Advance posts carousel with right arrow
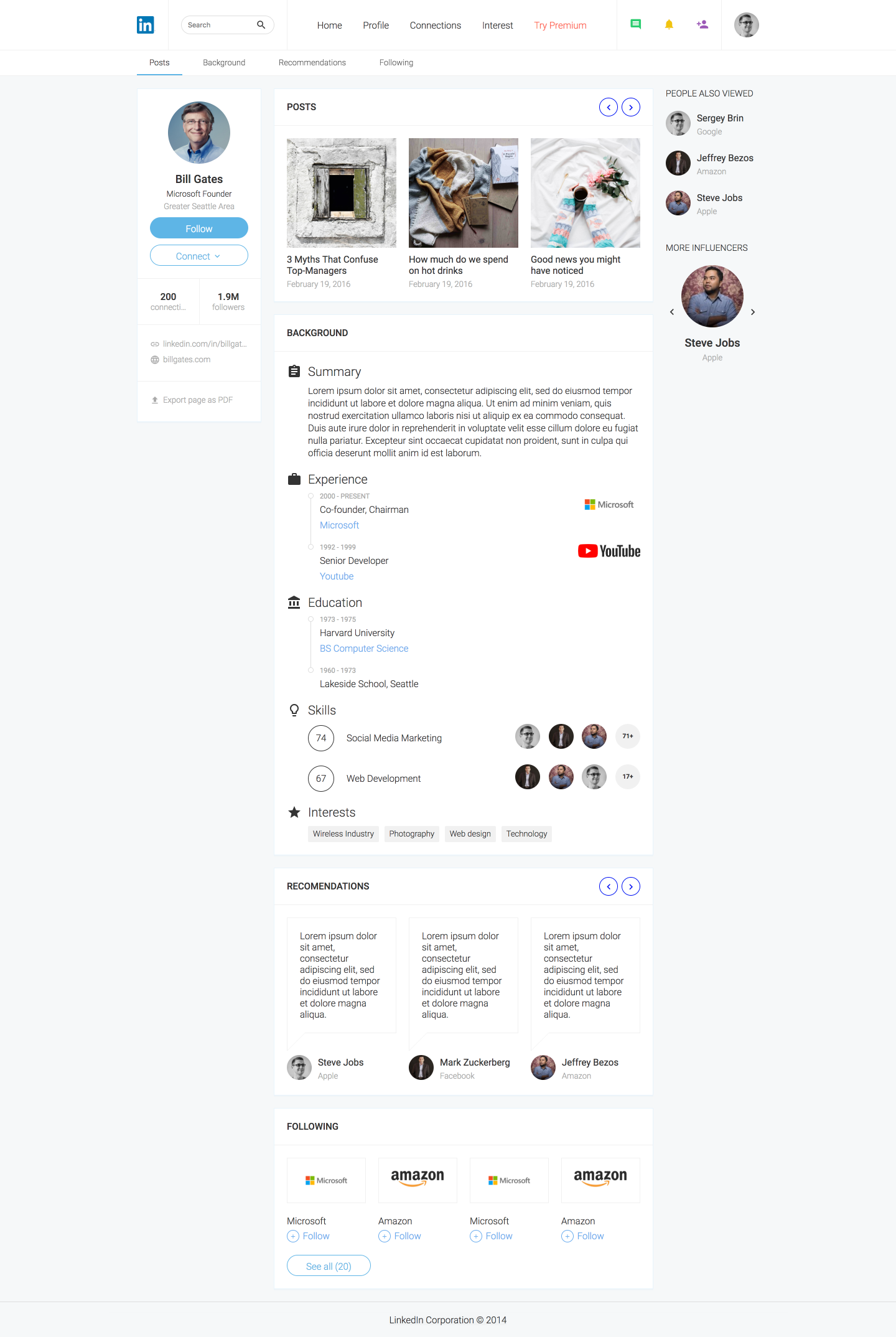Viewport: 896px width, 1337px height. pos(631,107)
